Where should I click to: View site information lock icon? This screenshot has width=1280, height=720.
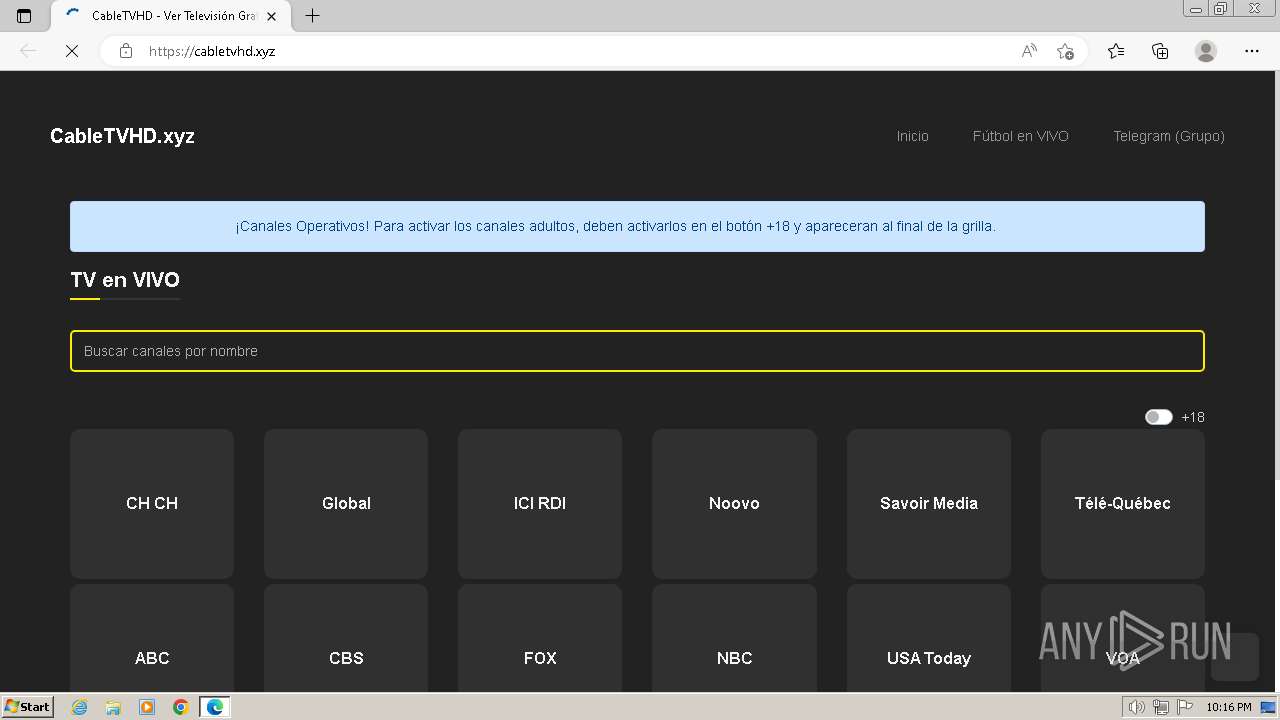click(x=126, y=51)
